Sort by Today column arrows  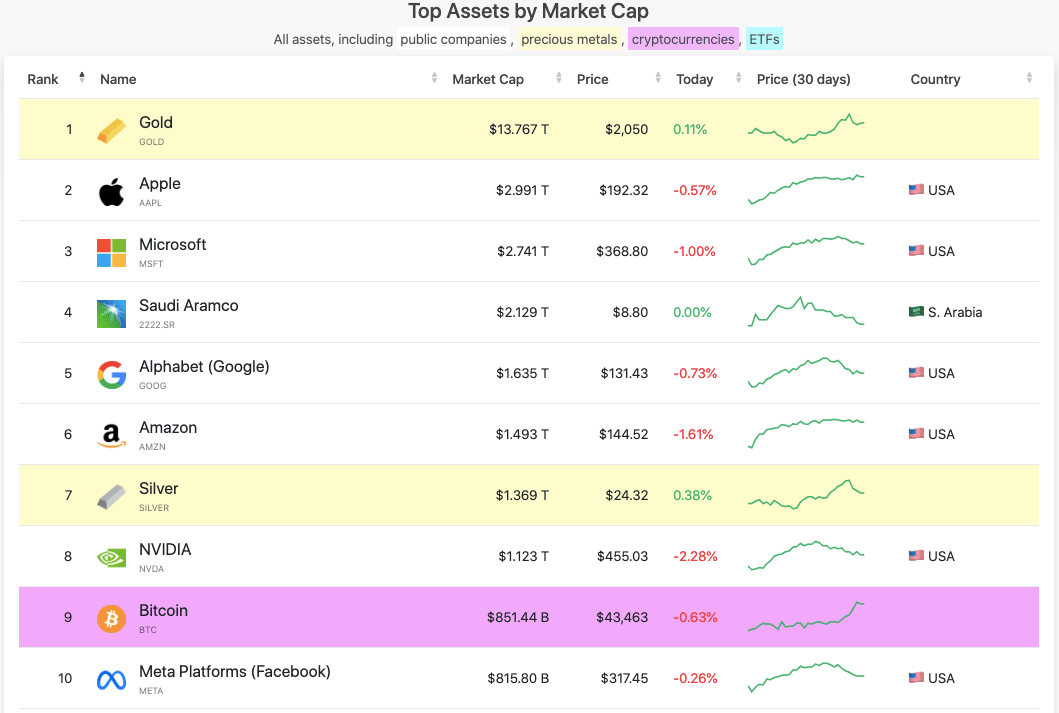click(x=738, y=78)
